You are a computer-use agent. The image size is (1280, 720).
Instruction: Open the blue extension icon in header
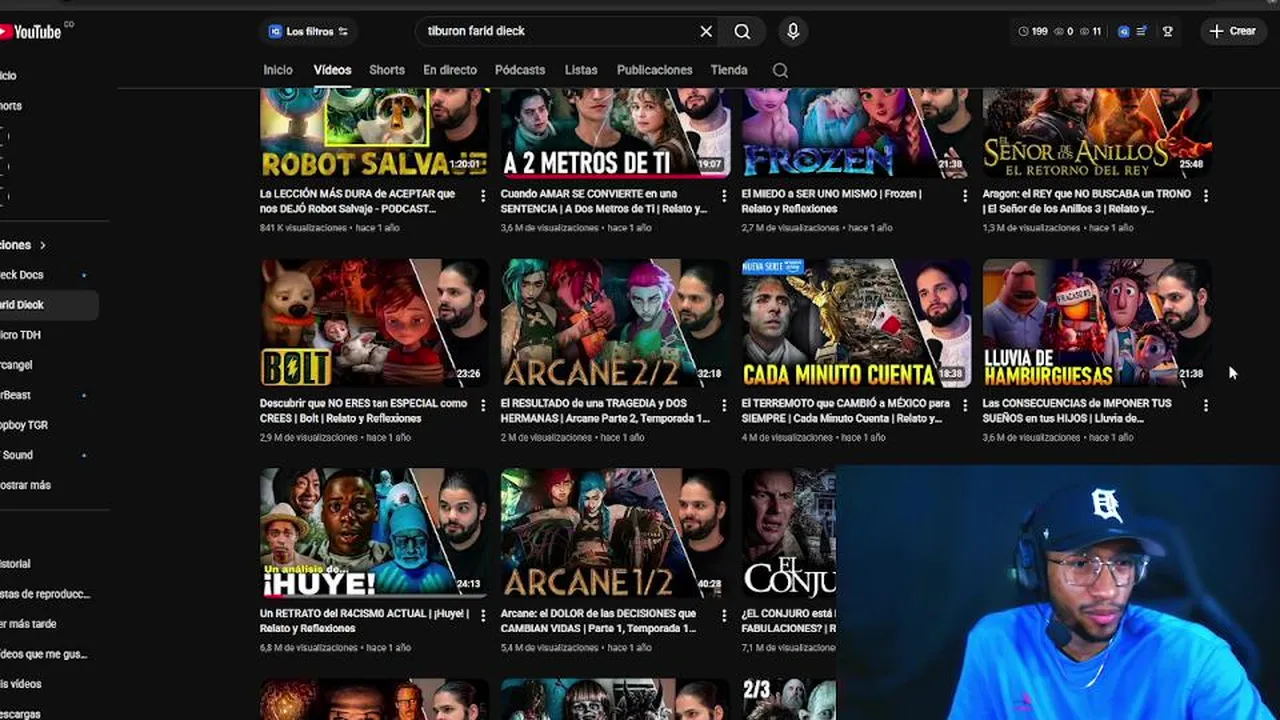pyautogui.click(x=1123, y=31)
